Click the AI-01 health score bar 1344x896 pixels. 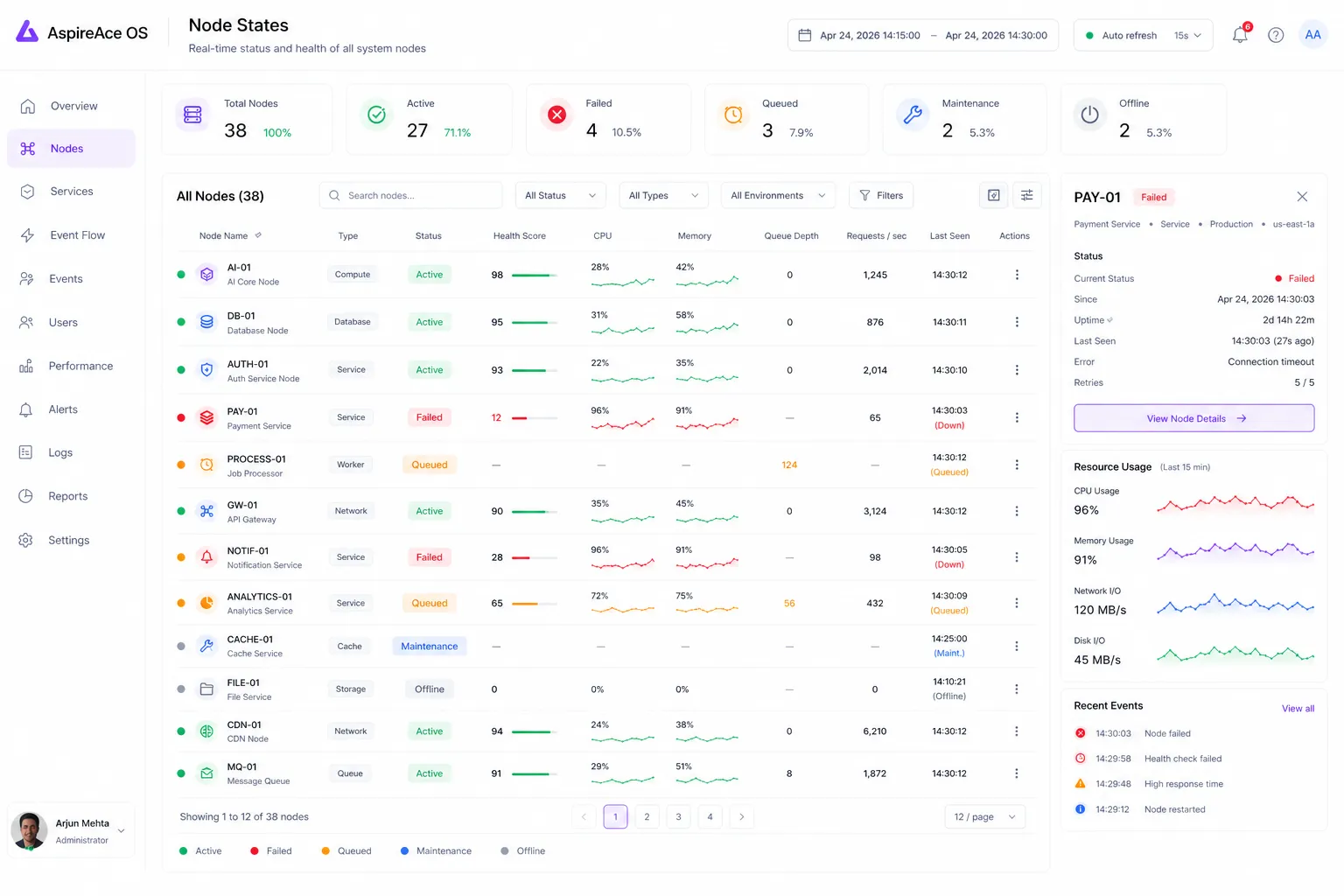535,275
